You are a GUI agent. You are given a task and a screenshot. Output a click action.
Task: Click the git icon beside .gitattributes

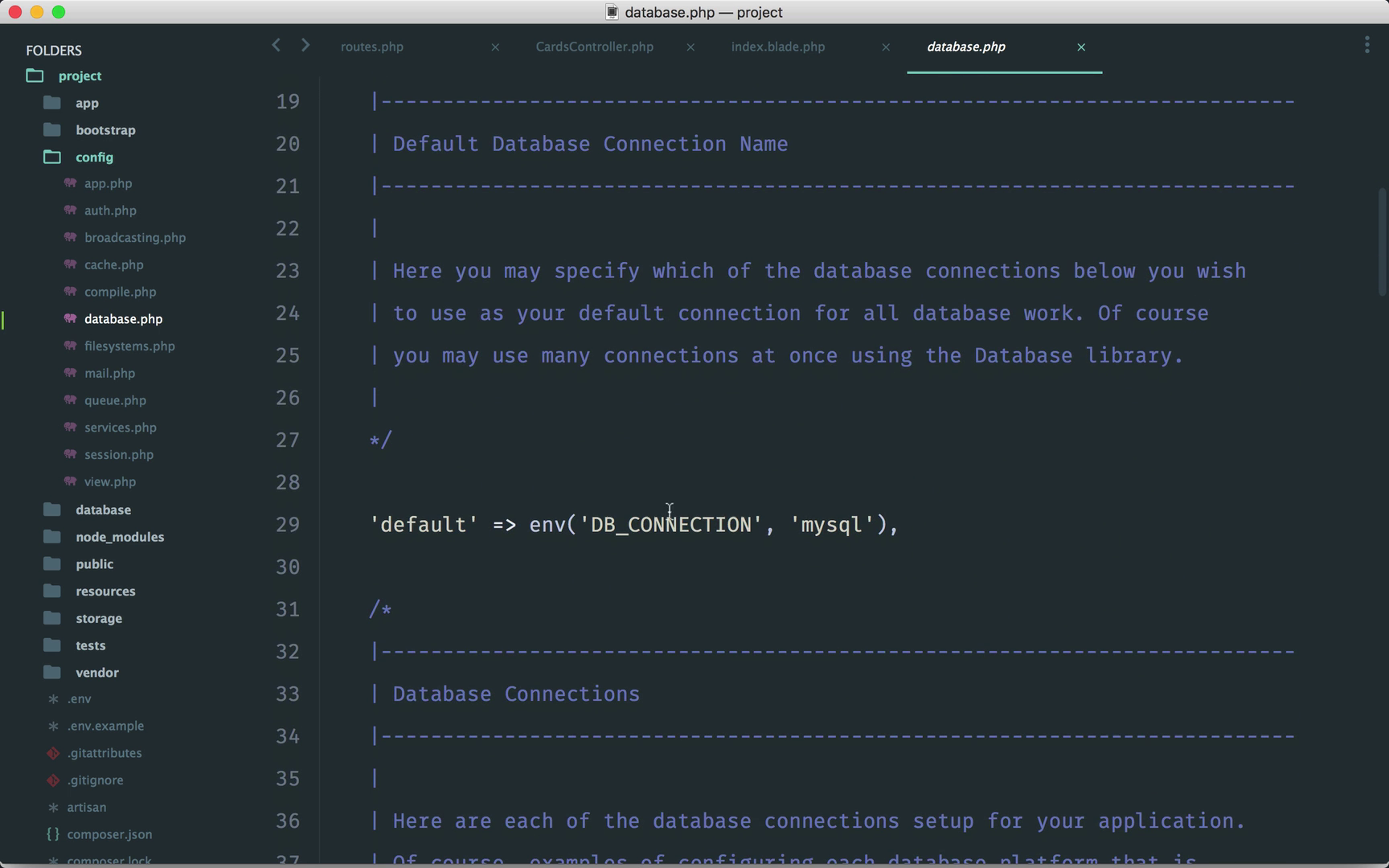coord(53,753)
